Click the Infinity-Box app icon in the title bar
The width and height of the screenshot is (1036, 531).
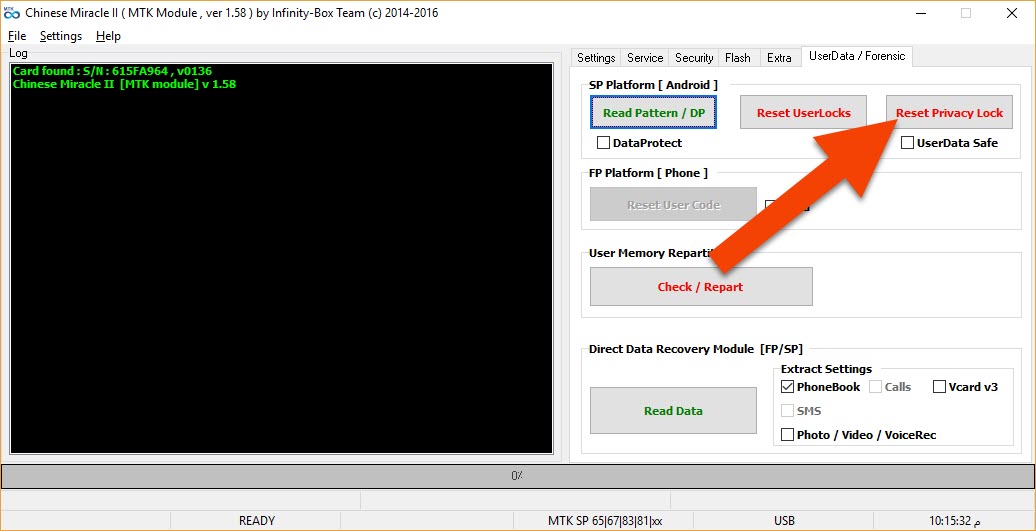(12, 13)
